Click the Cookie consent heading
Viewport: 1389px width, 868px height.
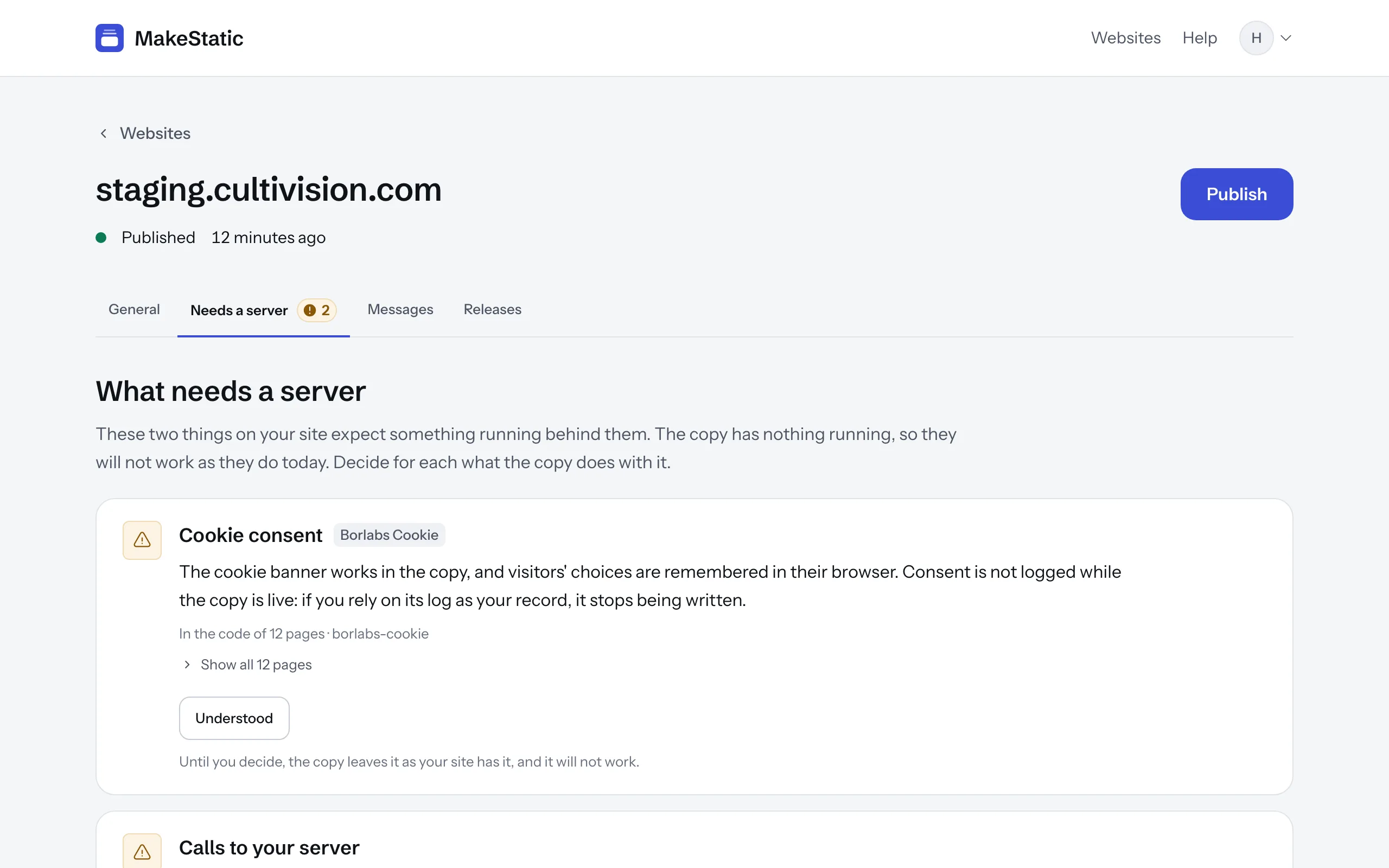[251, 535]
